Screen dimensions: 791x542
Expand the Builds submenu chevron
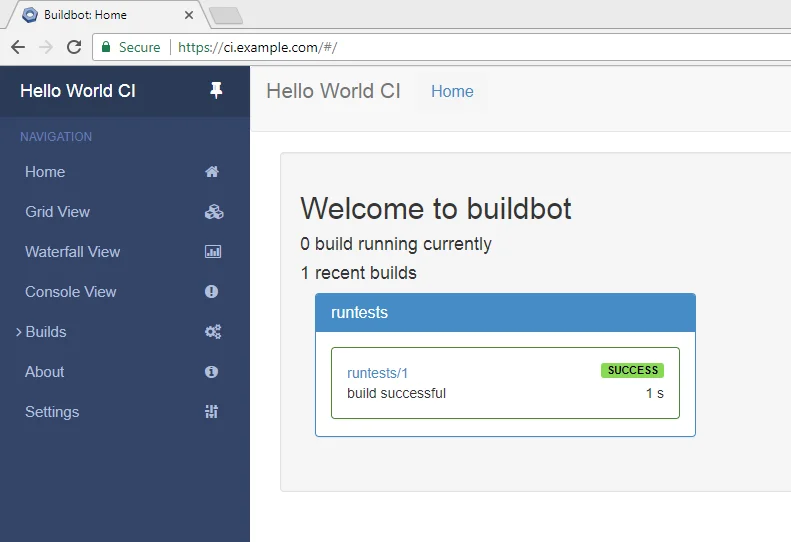tap(19, 332)
